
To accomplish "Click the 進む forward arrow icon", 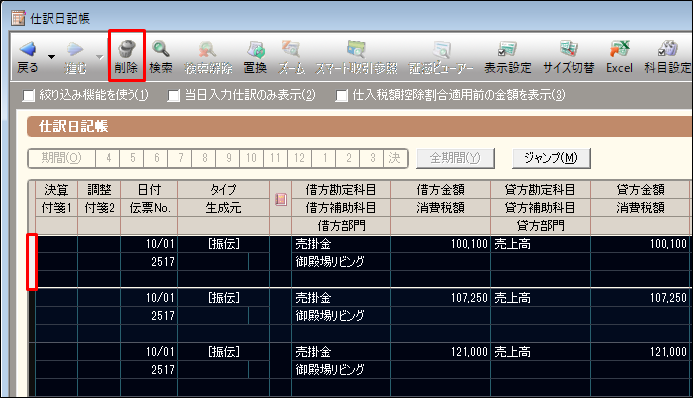I will pyautogui.click(x=75, y=49).
